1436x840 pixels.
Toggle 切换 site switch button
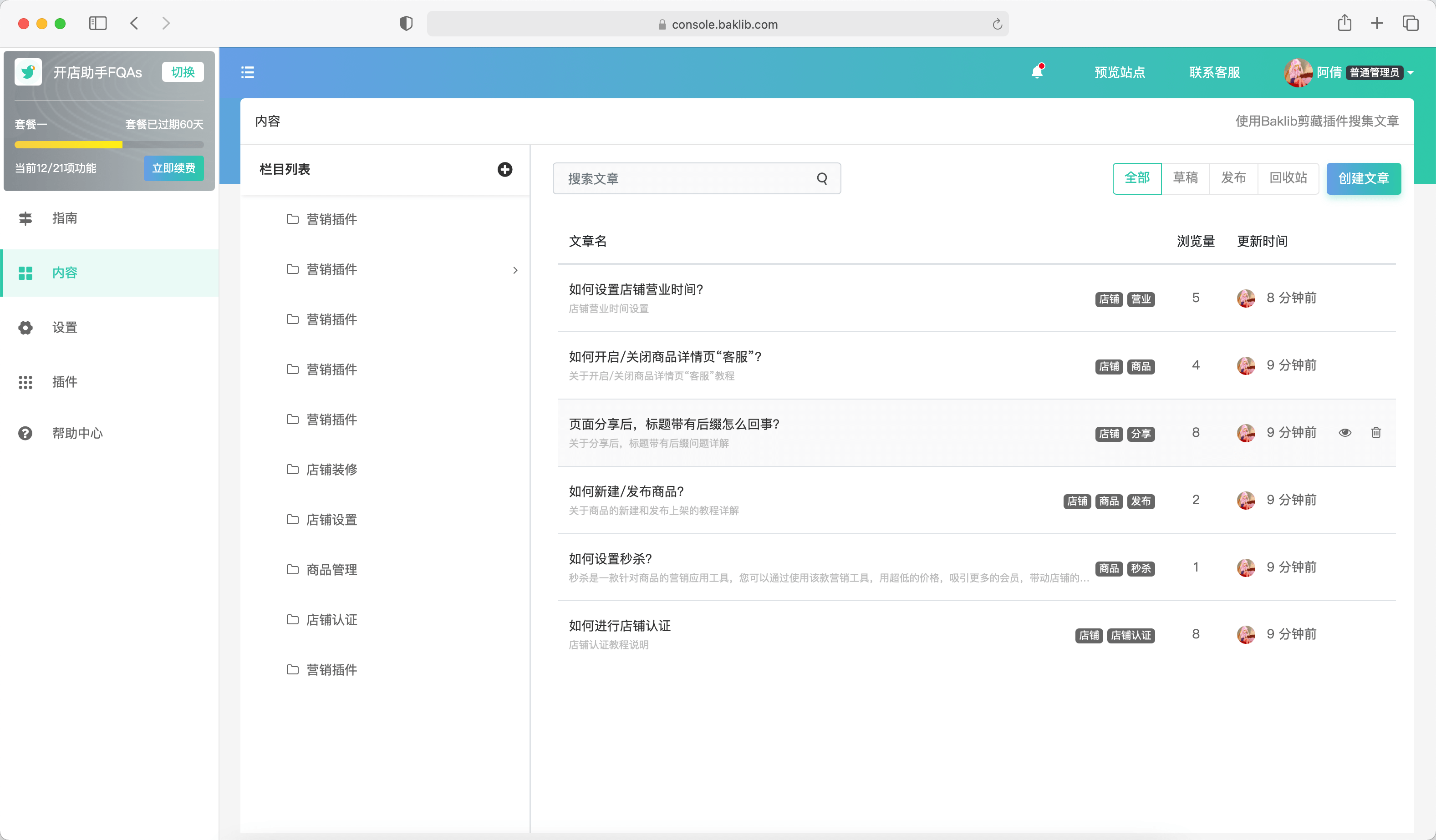pyautogui.click(x=183, y=72)
